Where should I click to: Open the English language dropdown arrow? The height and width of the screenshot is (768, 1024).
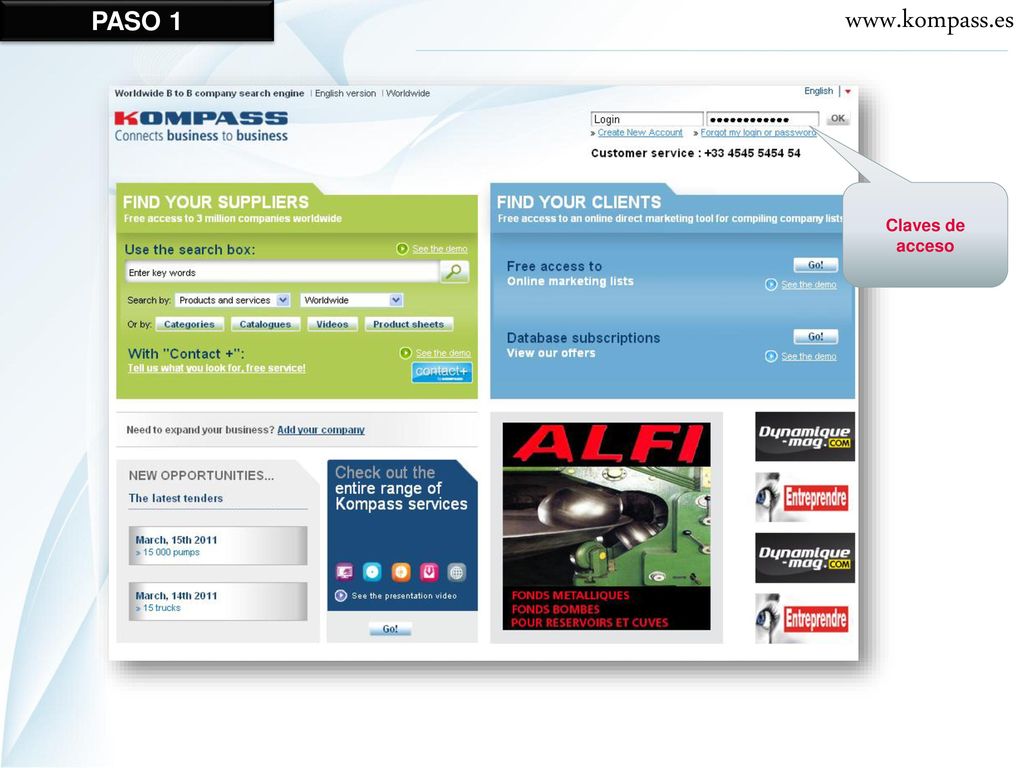point(848,91)
